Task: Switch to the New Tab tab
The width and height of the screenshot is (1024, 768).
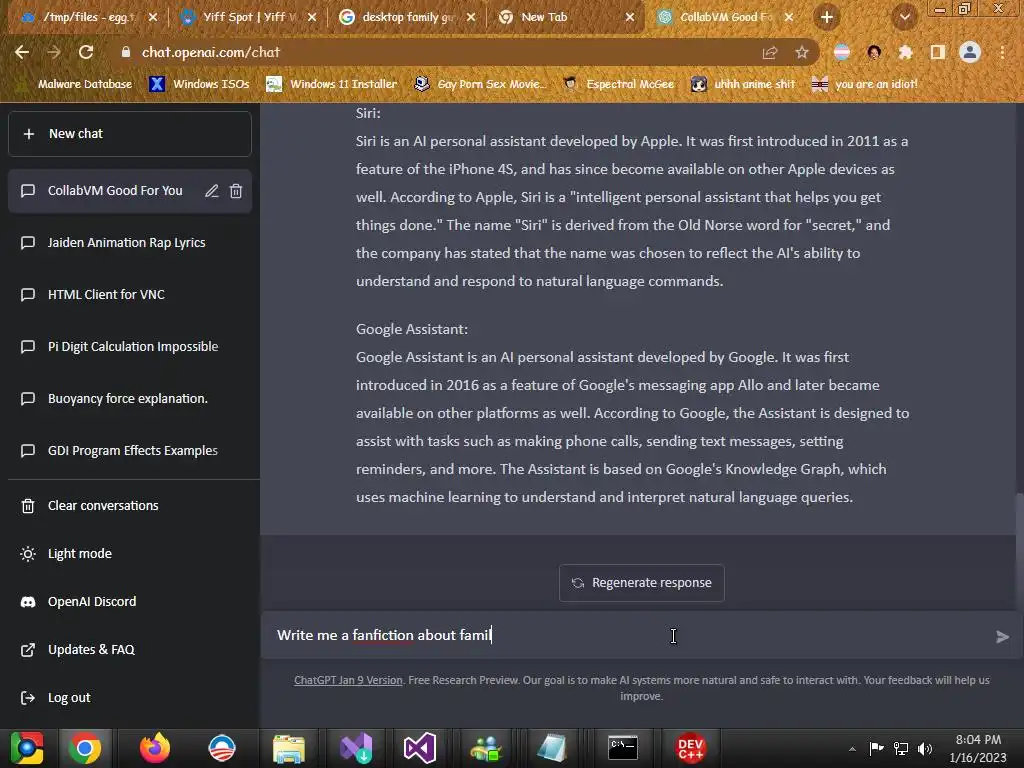Action: pos(566,17)
